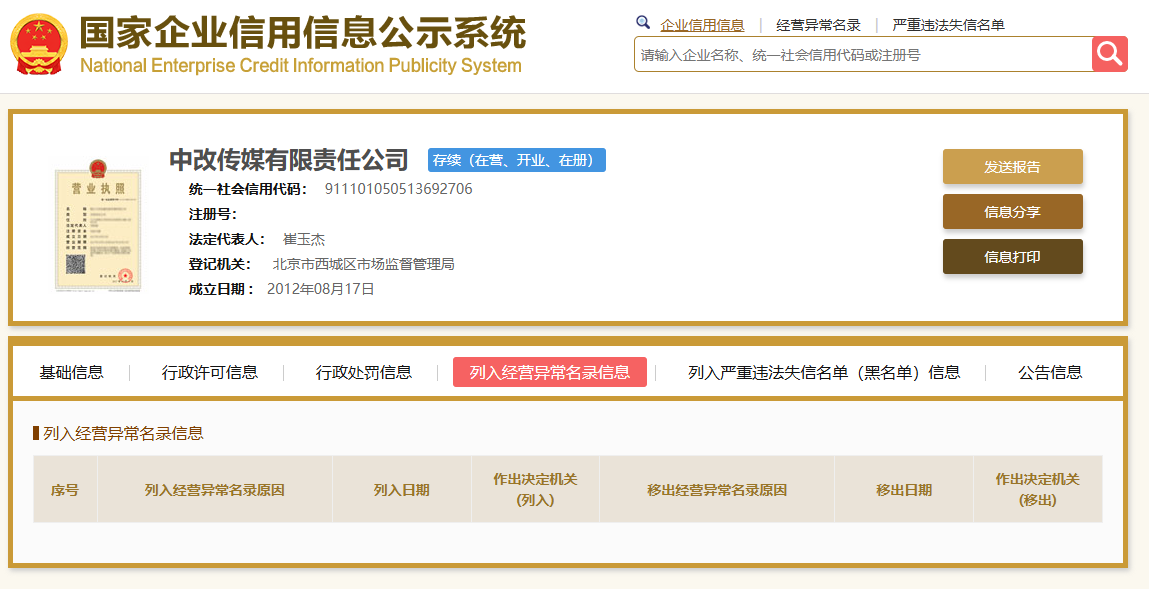Switch to the 行政许可信息 tab
This screenshot has height=589, width=1149.
click(x=210, y=372)
